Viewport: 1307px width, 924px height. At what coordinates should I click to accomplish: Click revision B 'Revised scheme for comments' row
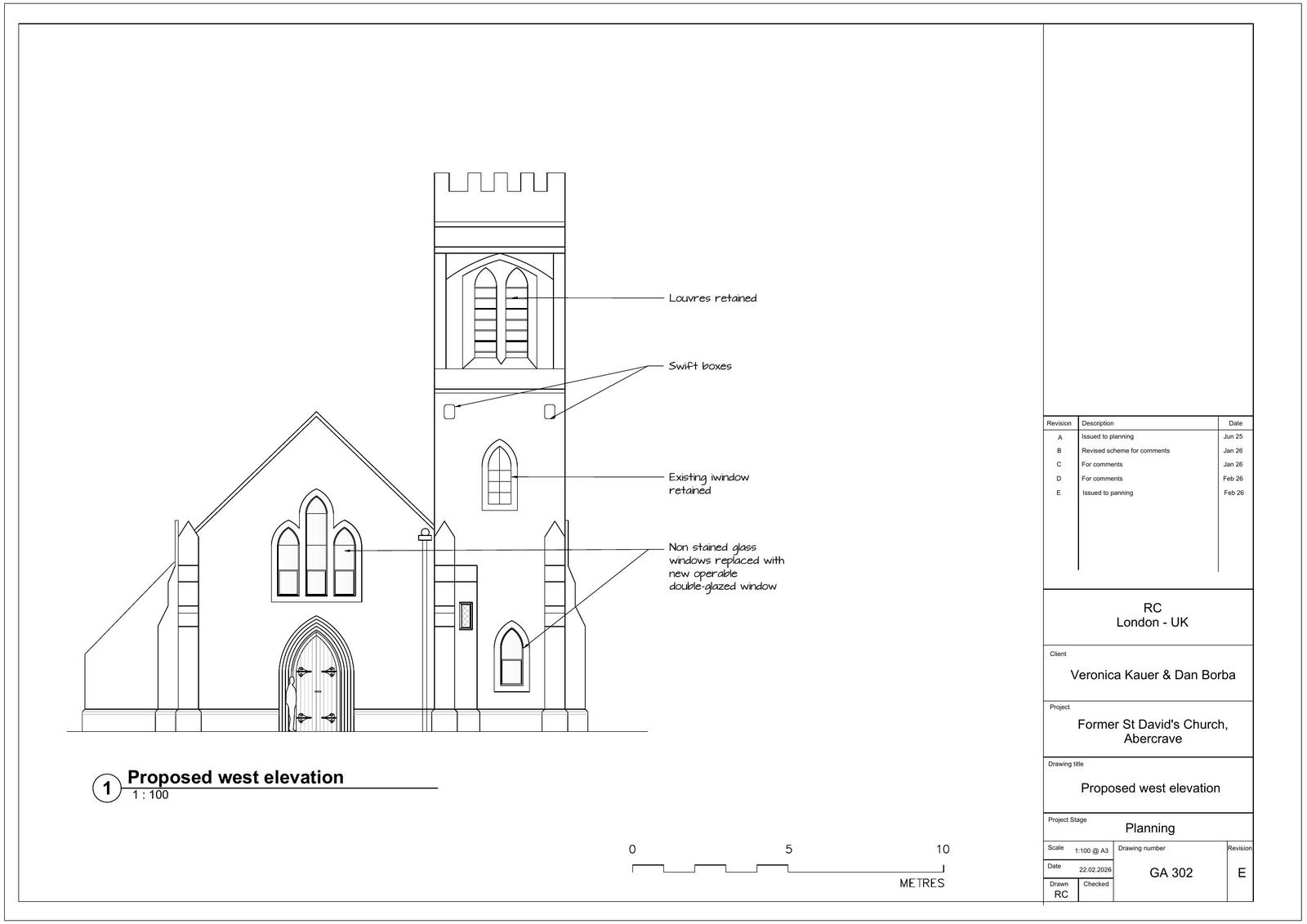1125,451
